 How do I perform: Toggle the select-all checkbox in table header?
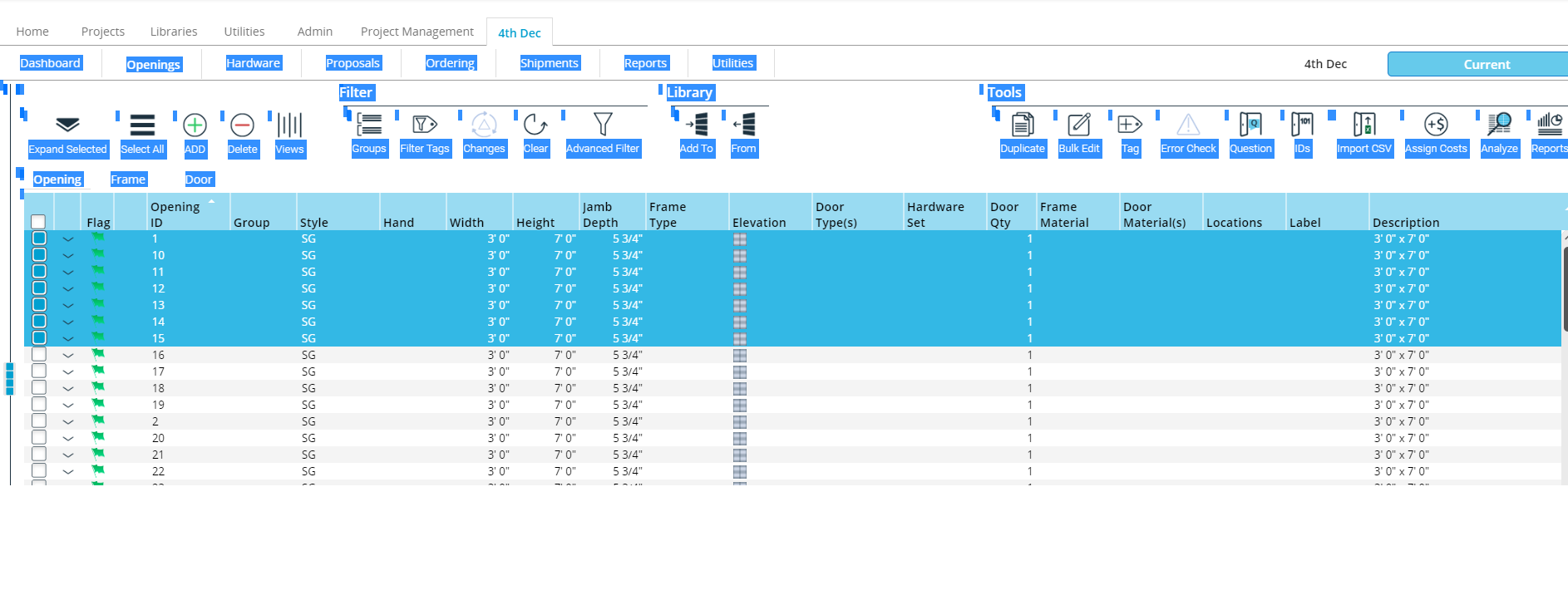[x=38, y=222]
